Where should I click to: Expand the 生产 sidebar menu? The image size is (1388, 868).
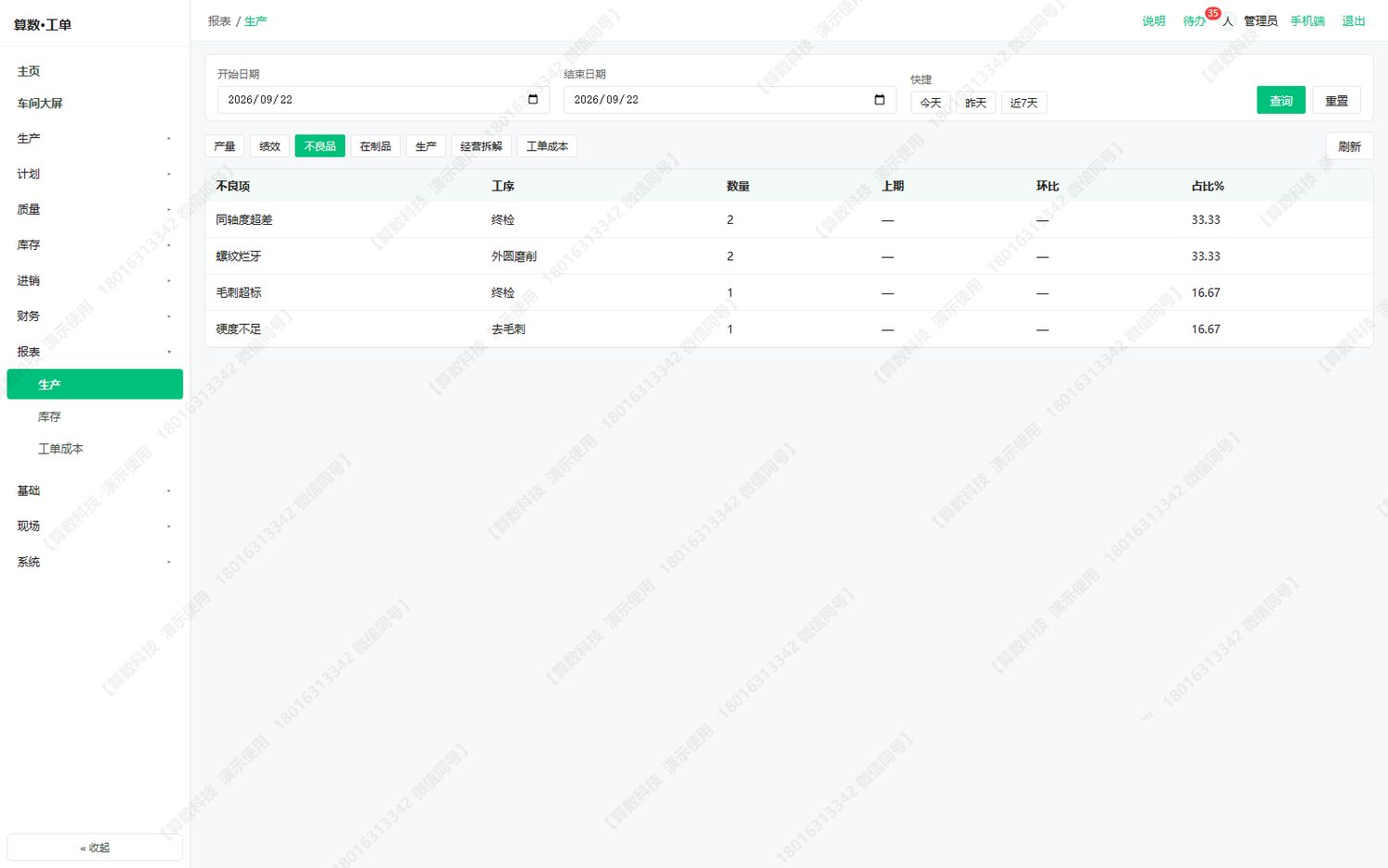point(94,139)
